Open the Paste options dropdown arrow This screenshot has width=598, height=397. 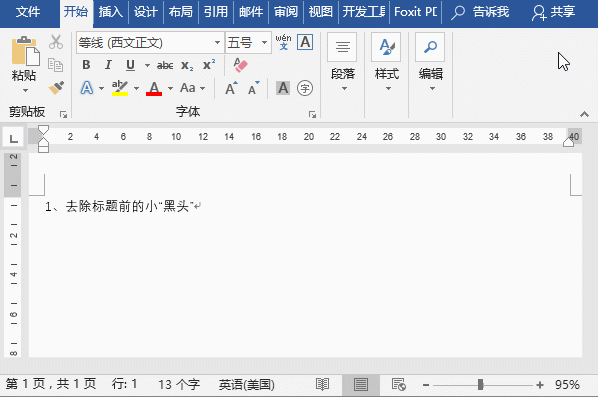(x=25, y=90)
